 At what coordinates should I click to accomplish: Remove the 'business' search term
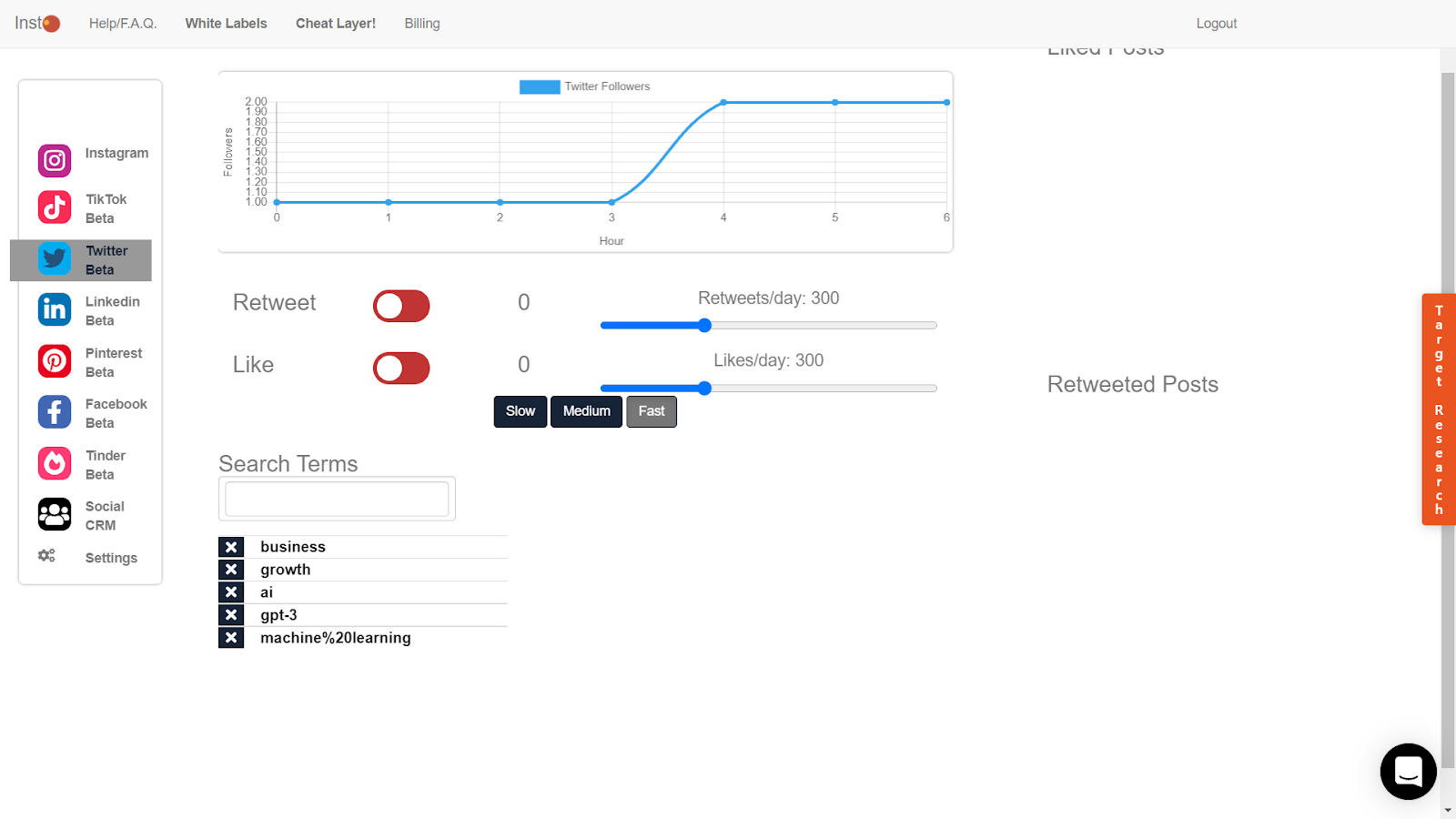click(x=231, y=547)
